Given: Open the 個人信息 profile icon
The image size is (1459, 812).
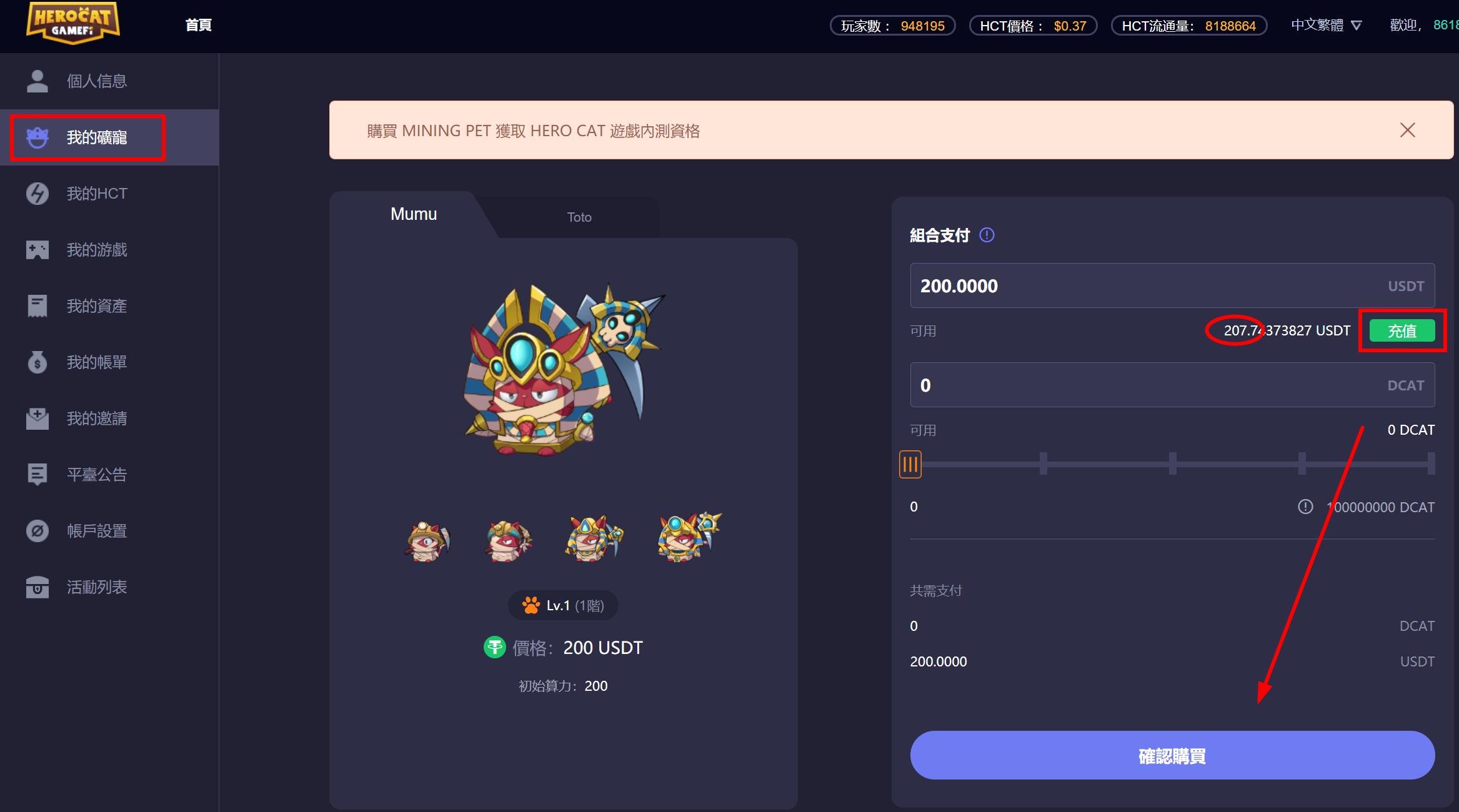Looking at the screenshot, I should 37,81.
